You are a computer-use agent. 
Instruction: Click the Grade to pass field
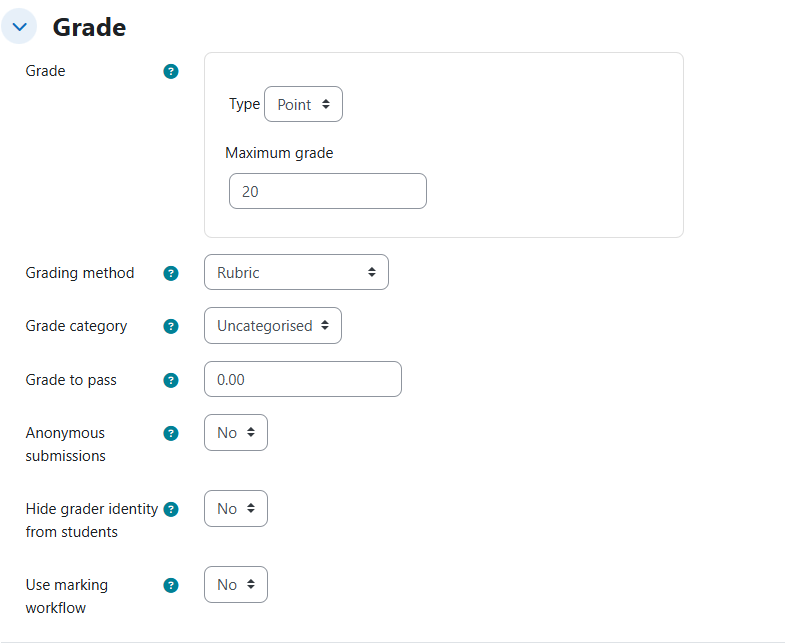(303, 380)
